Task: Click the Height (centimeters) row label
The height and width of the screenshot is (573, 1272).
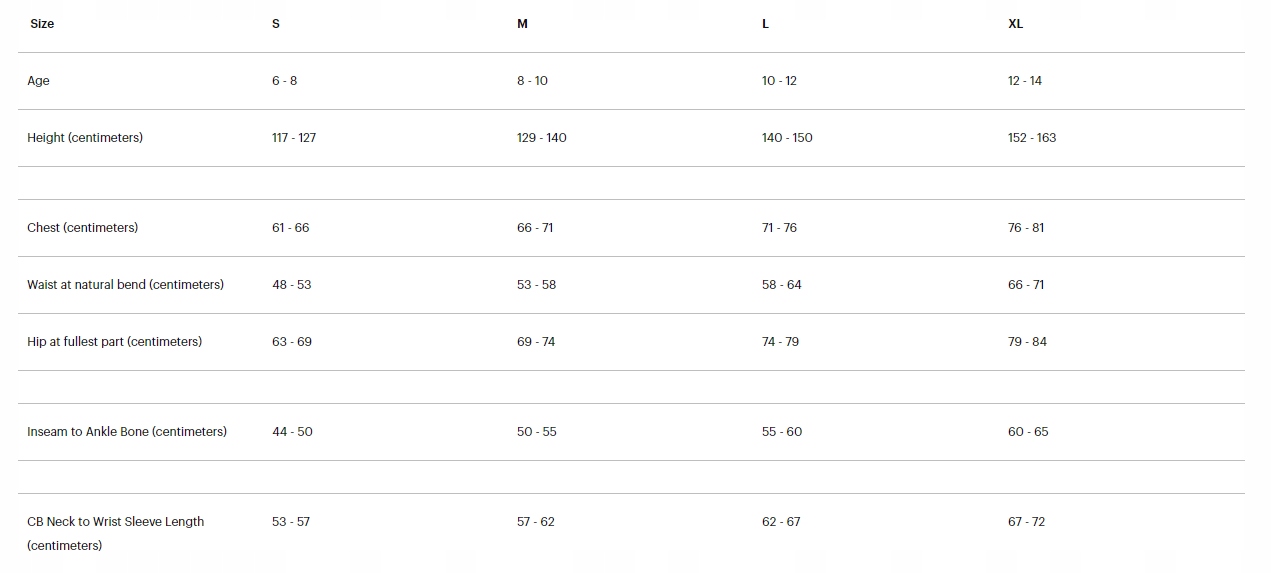Action: [x=85, y=138]
